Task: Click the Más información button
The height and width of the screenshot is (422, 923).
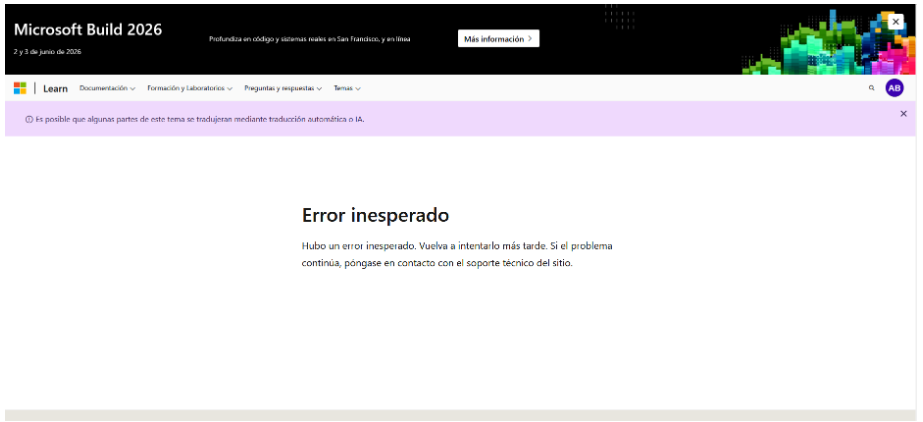Action: [x=498, y=39]
